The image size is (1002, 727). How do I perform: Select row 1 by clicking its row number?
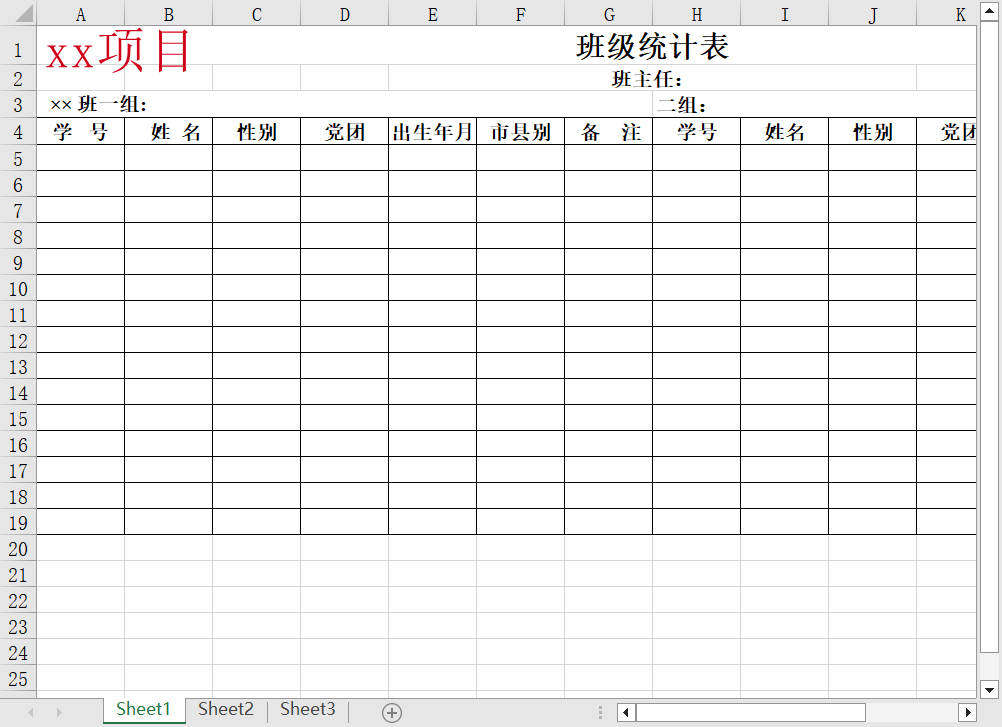coord(18,48)
